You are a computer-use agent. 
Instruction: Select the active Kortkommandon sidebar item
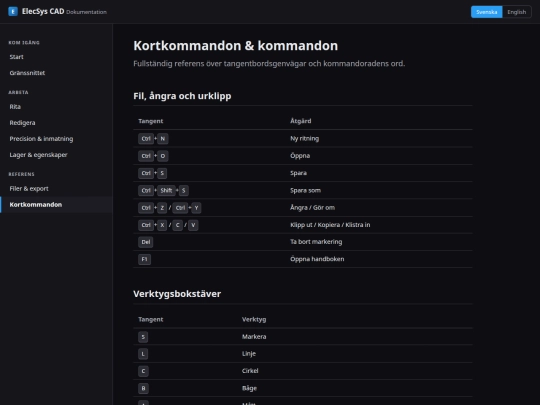(x=56, y=205)
